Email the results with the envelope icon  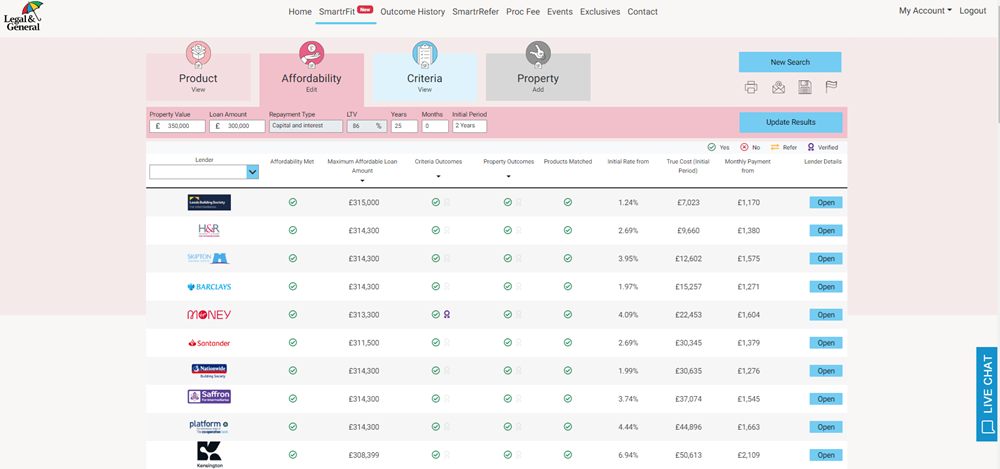click(778, 87)
